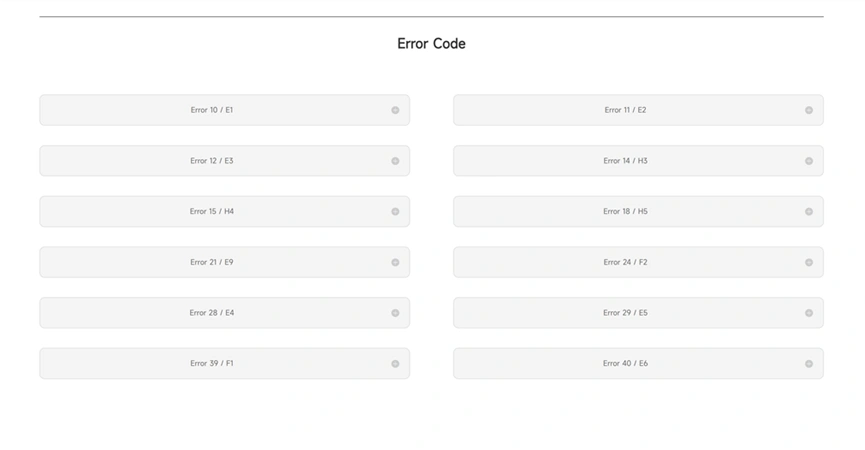This screenshot has height=450, width=865.
Task: Click plus icon beside Error 14 / H3
Action: click(809, 161)
